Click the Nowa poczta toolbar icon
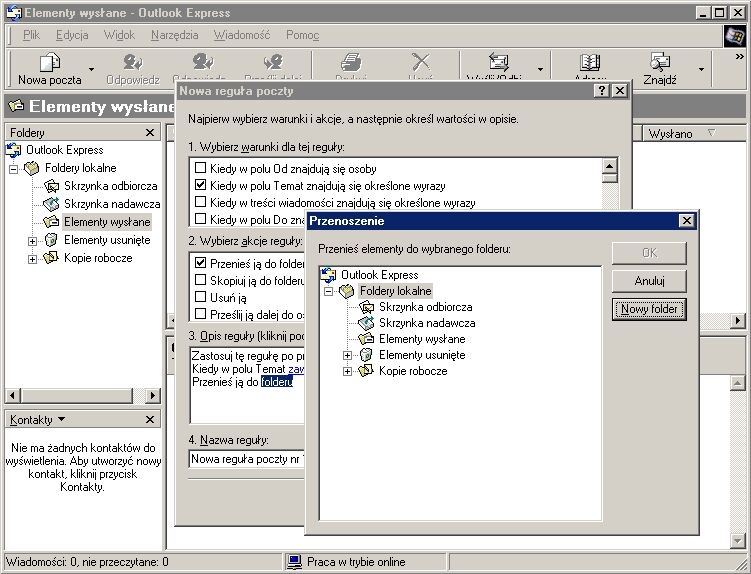The width and height of the screenshot is (751, 574). pyautogui.click(x=49, y=62)
